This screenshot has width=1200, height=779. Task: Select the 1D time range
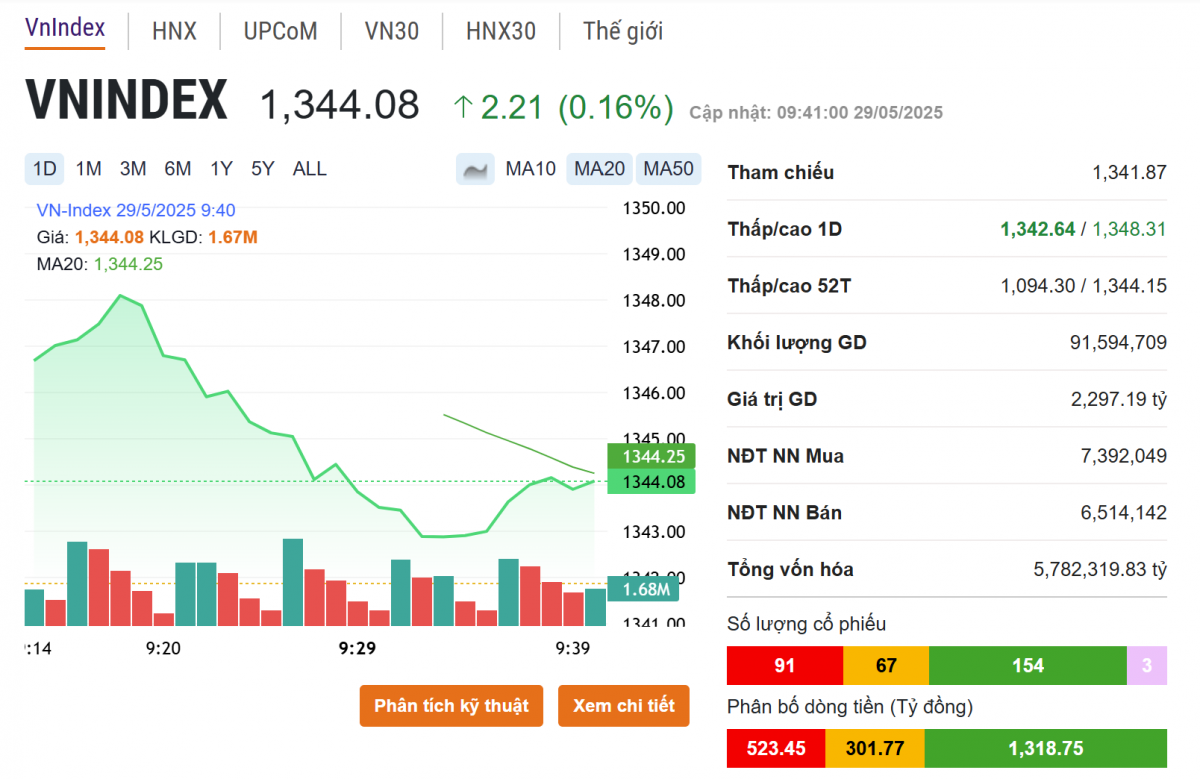pyautogui.click(x=45, y=169)
